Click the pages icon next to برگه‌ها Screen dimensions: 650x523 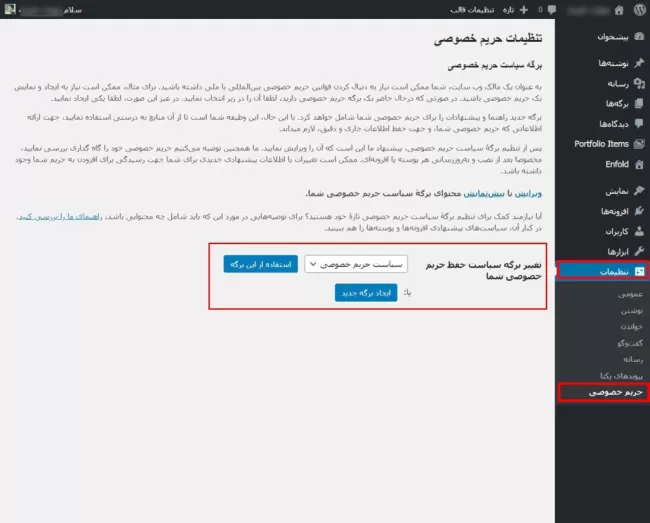pyautogui.click(x=639, y=104)
